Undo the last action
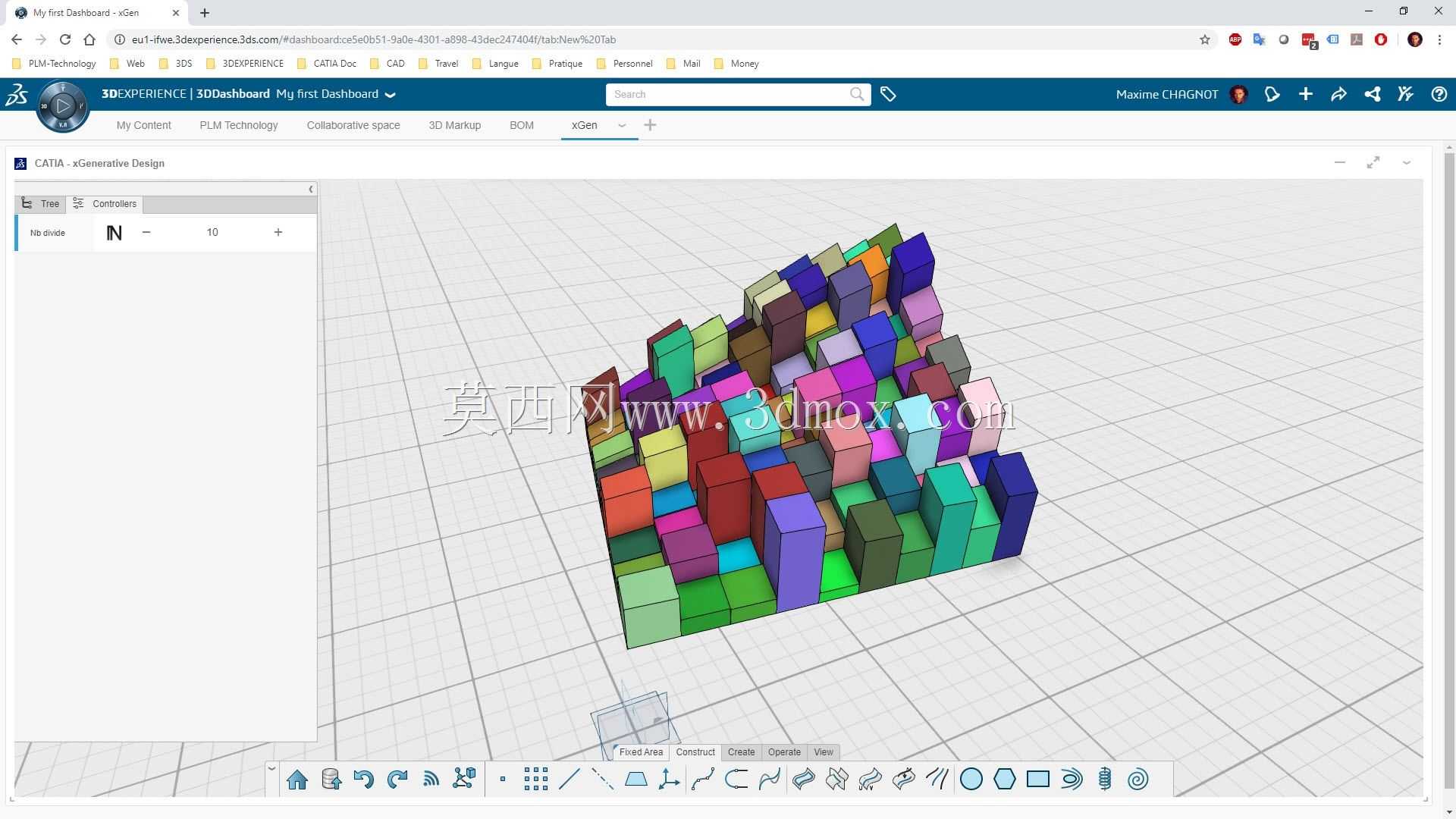The image size is (1456, 819). tap(364, 779)
